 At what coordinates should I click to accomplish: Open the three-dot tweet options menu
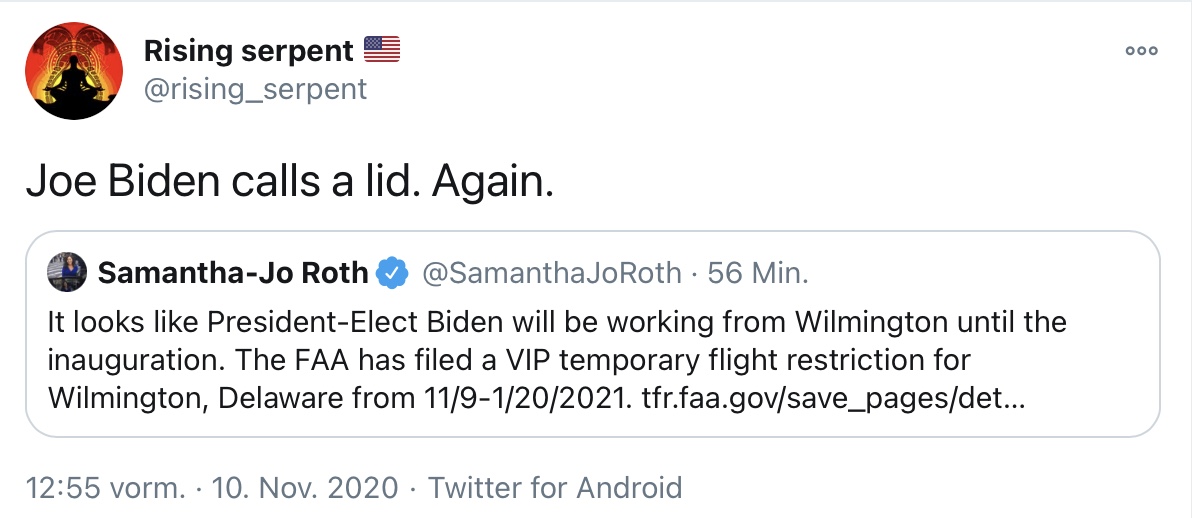(1142, 51)
